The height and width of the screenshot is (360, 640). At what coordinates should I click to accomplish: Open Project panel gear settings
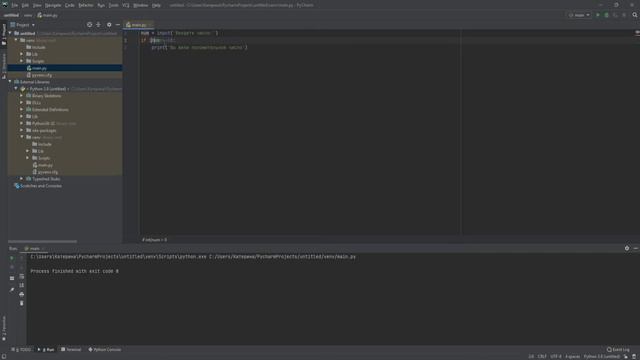click(x=109, y=25)
